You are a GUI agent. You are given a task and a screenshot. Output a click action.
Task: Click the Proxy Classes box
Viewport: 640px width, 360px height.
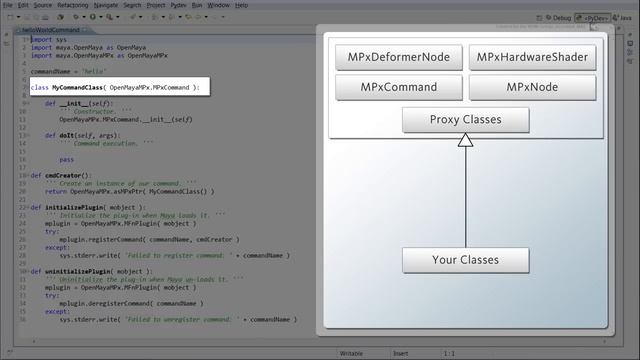click(466, 120)
